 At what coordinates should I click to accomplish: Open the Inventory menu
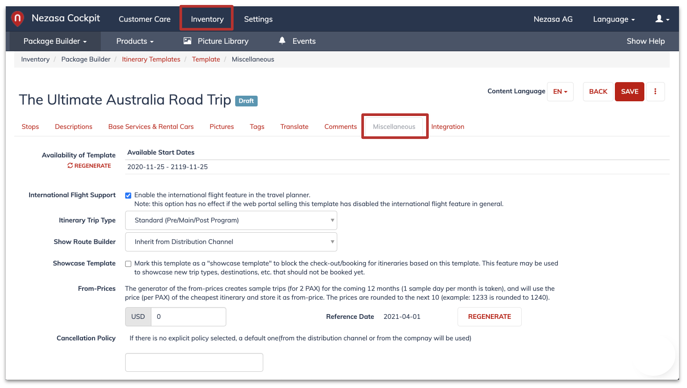pyautogui.click(x=207, y=19)
